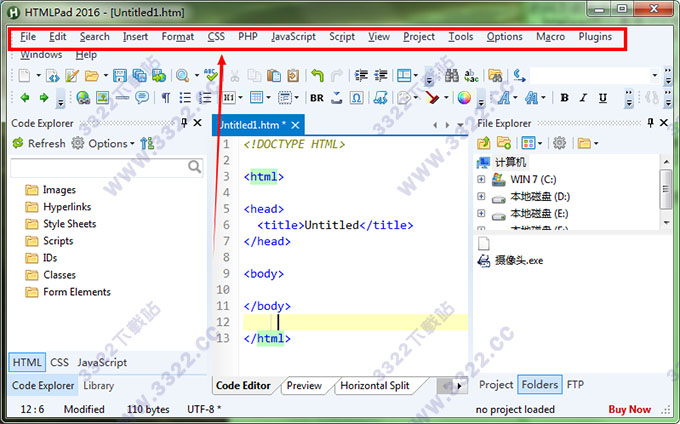Undo with the green curved arrow icon
Viewport: 680px width, 424px height.
click(x=317, y=76)
